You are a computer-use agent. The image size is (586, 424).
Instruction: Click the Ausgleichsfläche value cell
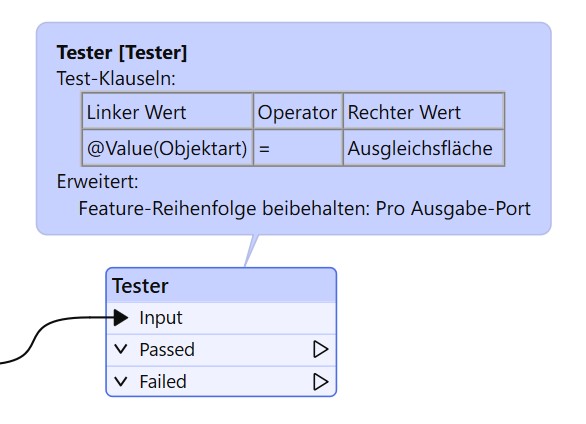pyautogui.click(x=424, y=148)
